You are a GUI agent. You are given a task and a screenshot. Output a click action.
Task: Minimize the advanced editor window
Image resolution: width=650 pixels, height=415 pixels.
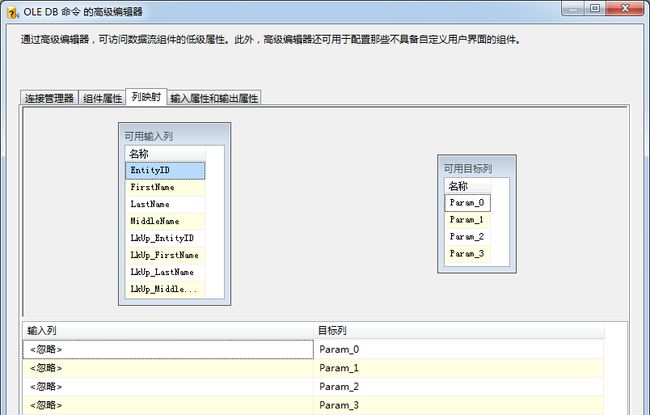(574, 8)
